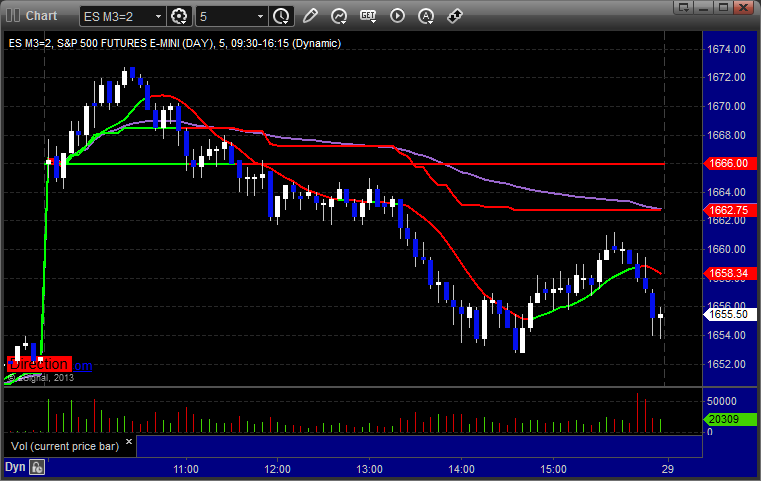Click the red 1662.75 price marker
This screenshot has height=481, width=761.
pos(729,210)
